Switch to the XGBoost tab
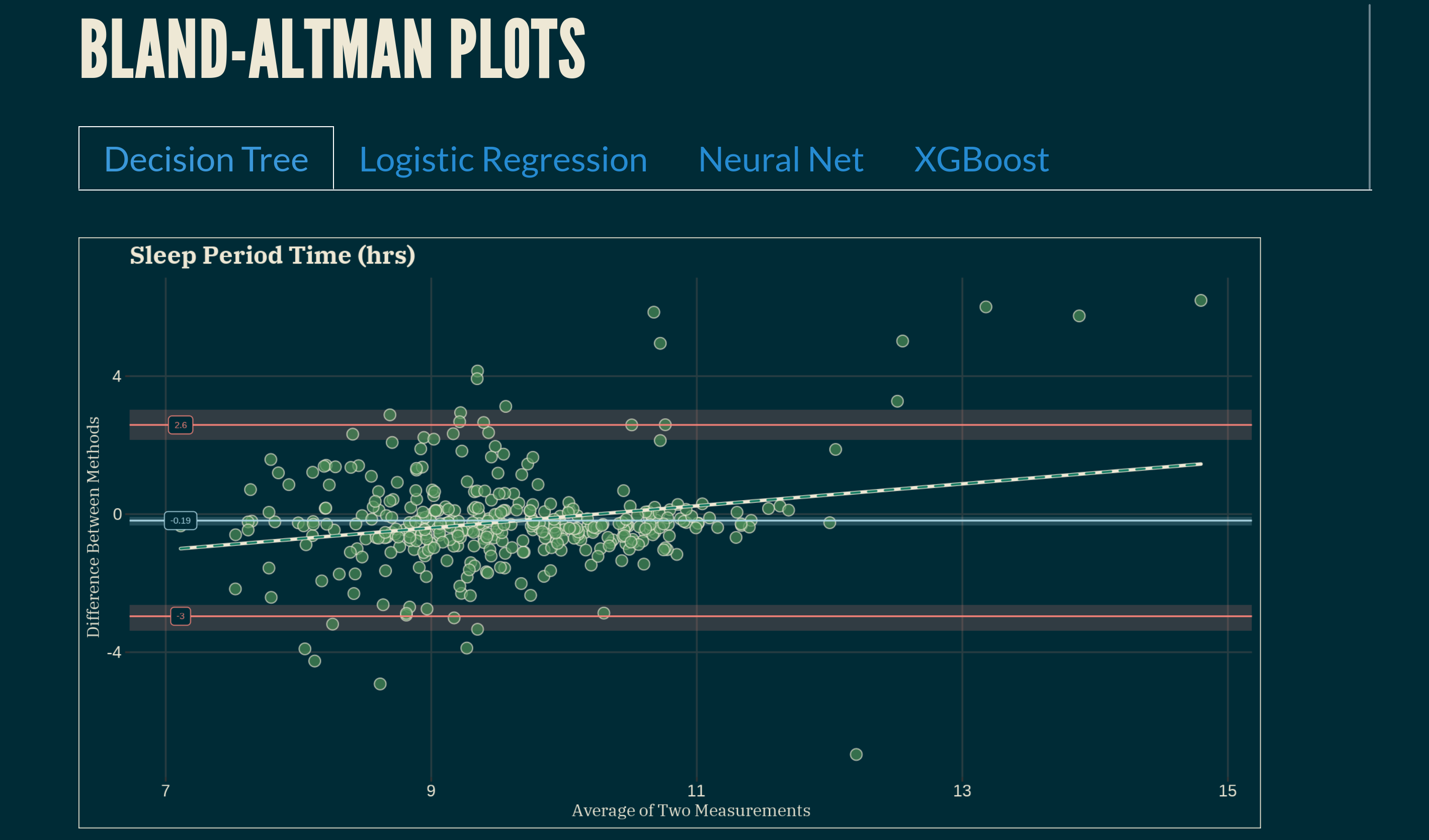This screenshot has width=1429, height=840. point(981,159)
